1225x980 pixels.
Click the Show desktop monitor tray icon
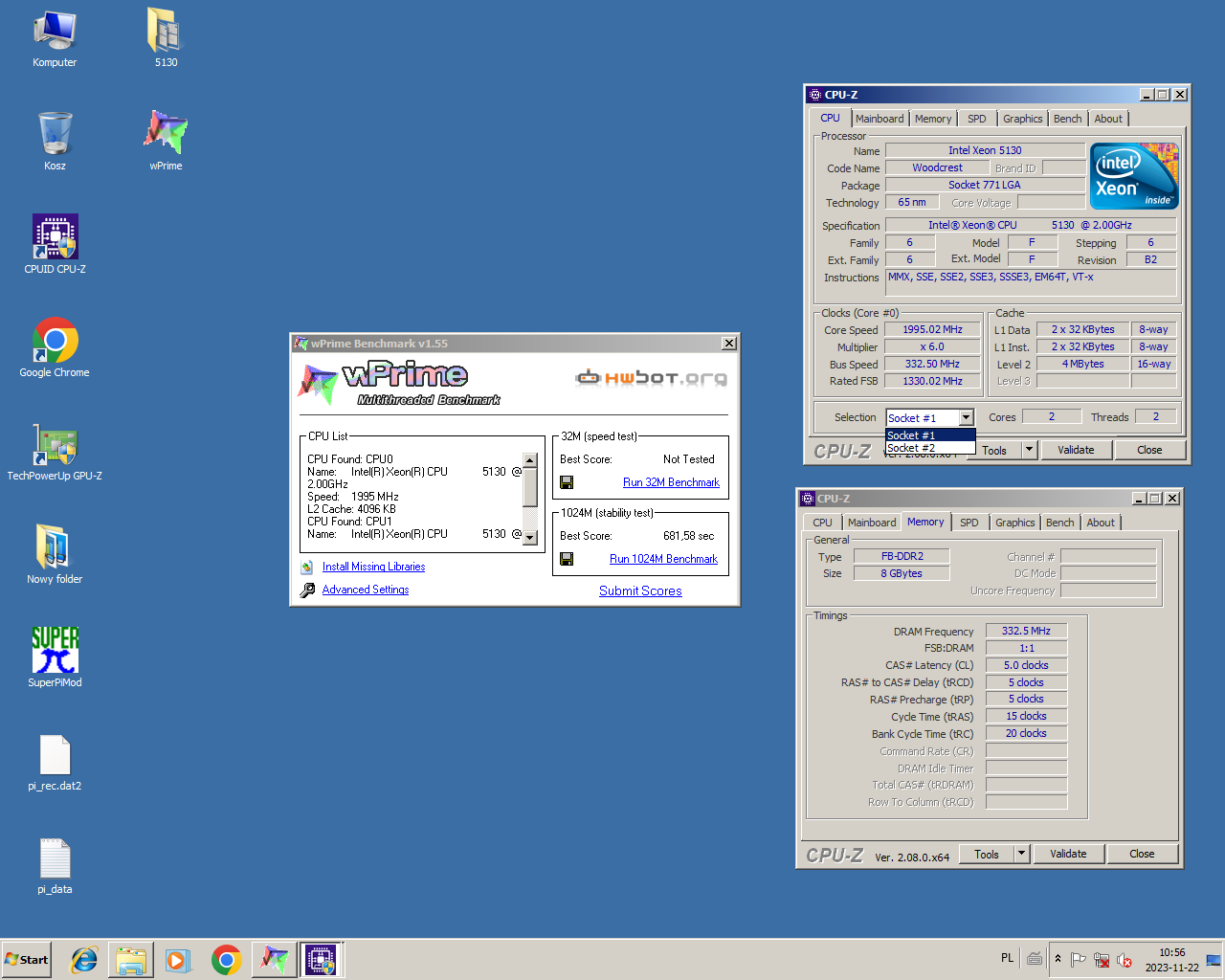[1214, 960]
